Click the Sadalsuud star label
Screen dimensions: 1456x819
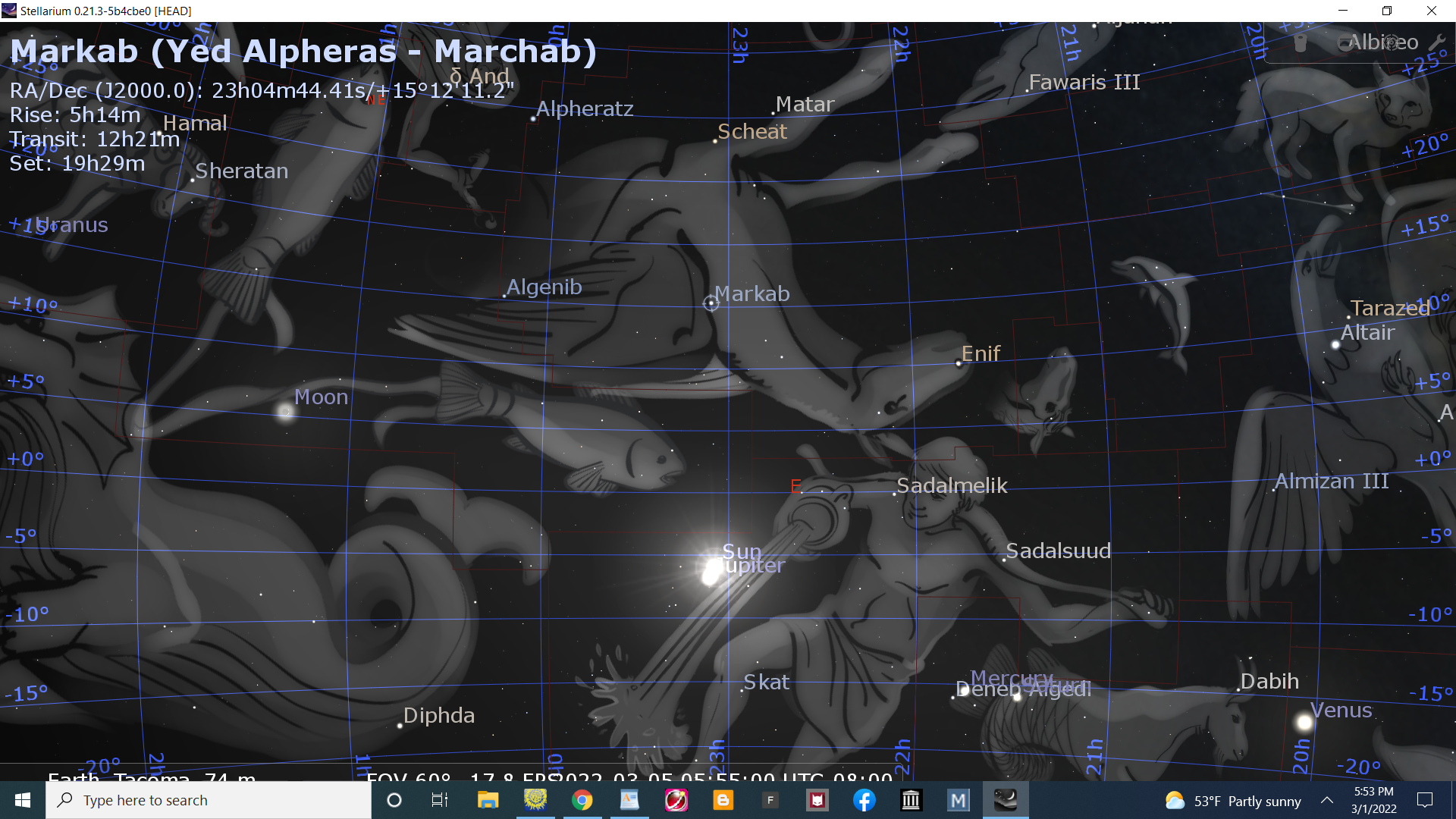pos(1058,551)
